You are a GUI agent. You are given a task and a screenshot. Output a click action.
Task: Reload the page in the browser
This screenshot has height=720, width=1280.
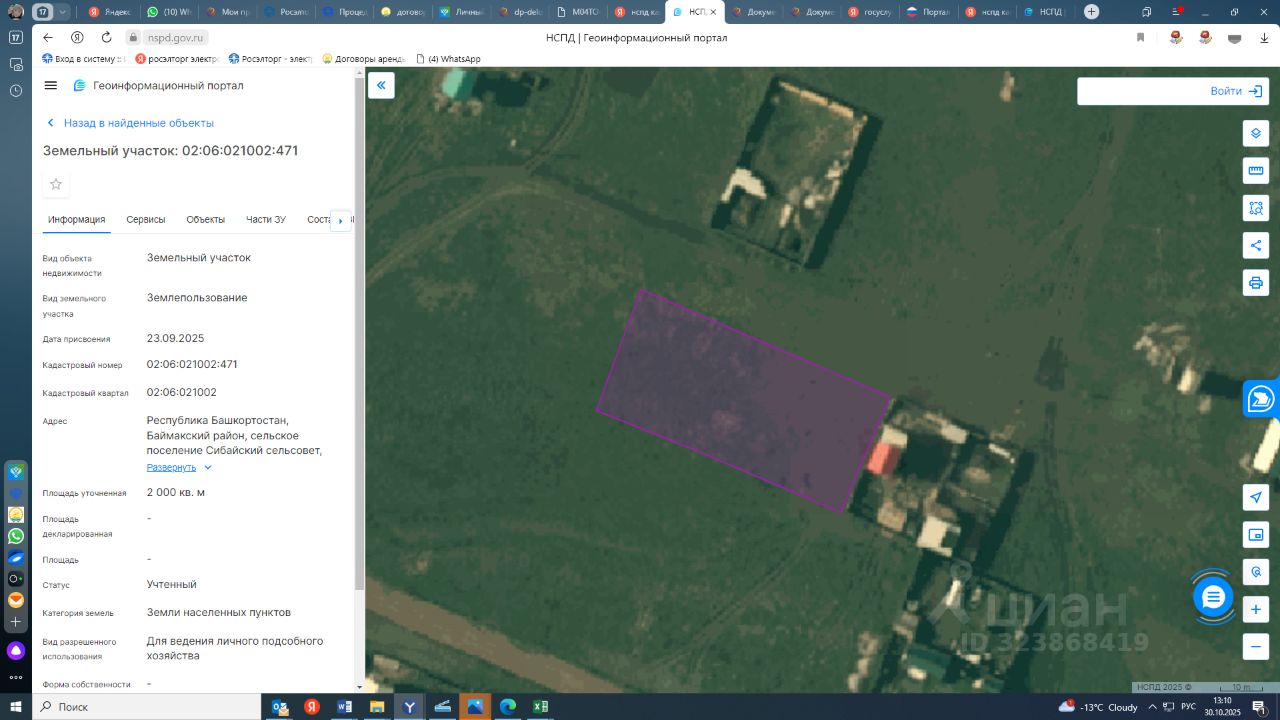point(106,37)
